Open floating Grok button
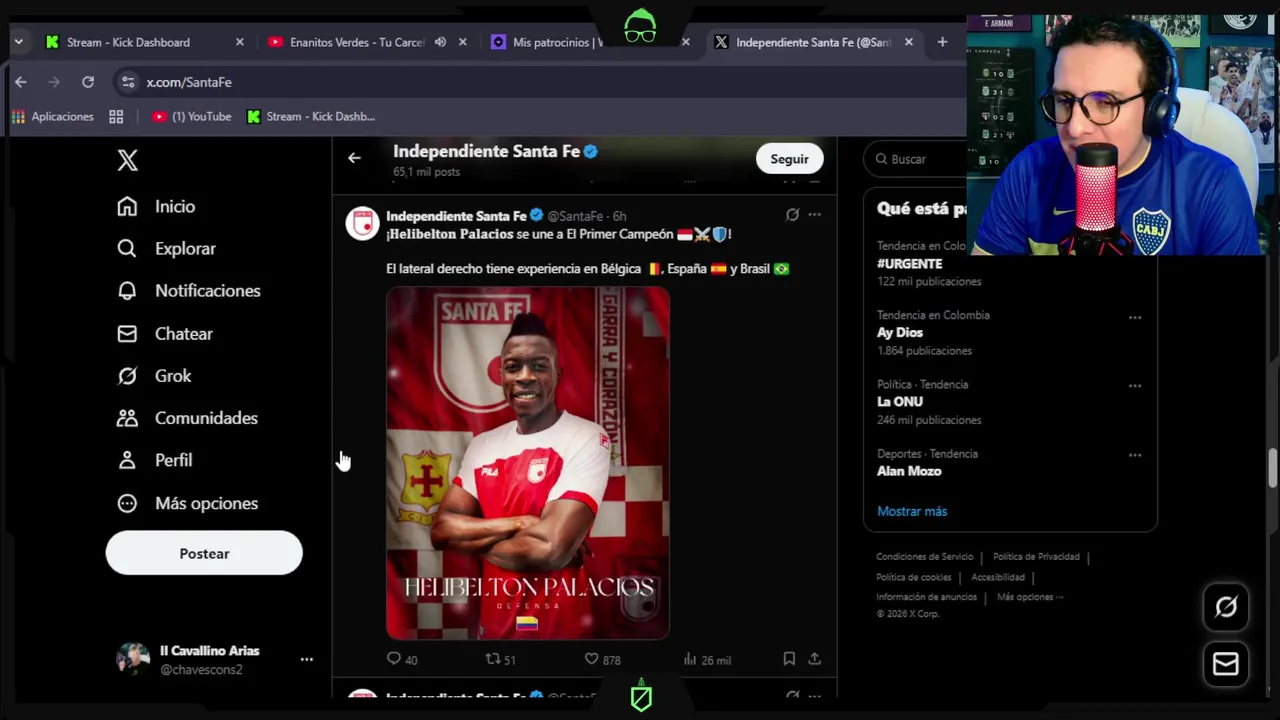Screen dimensions: 1280x720 [x=1226, y=607]
